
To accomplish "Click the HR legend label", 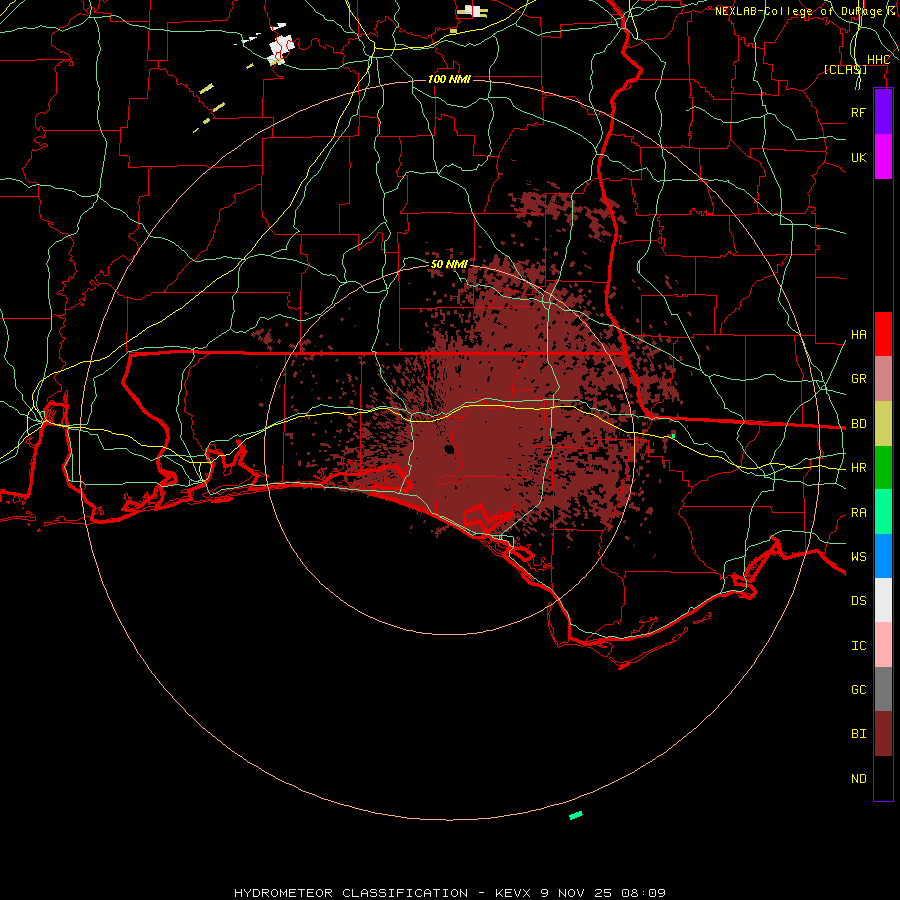I will (858, 468).
